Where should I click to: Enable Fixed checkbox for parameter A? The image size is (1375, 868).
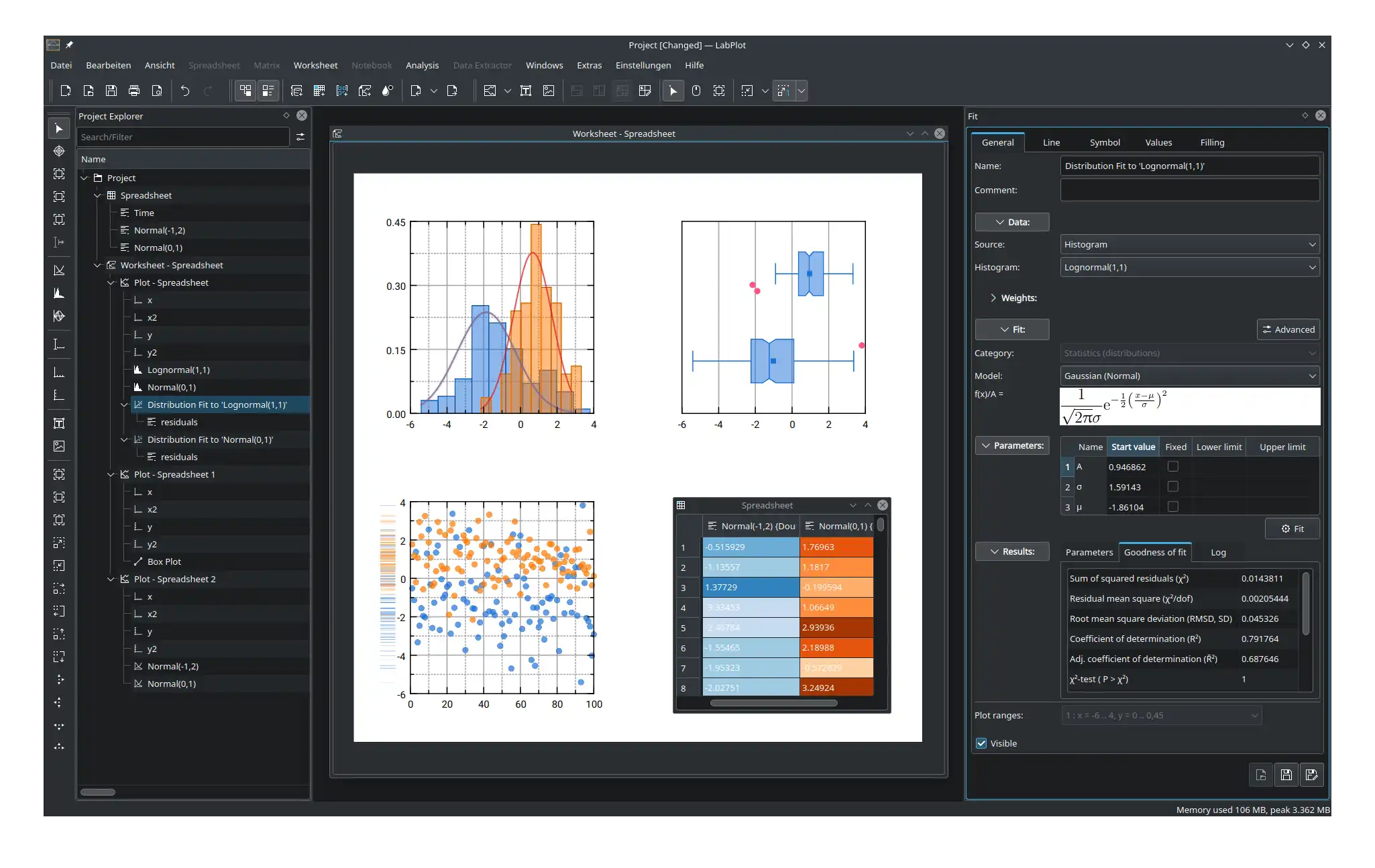point(1172,466)
